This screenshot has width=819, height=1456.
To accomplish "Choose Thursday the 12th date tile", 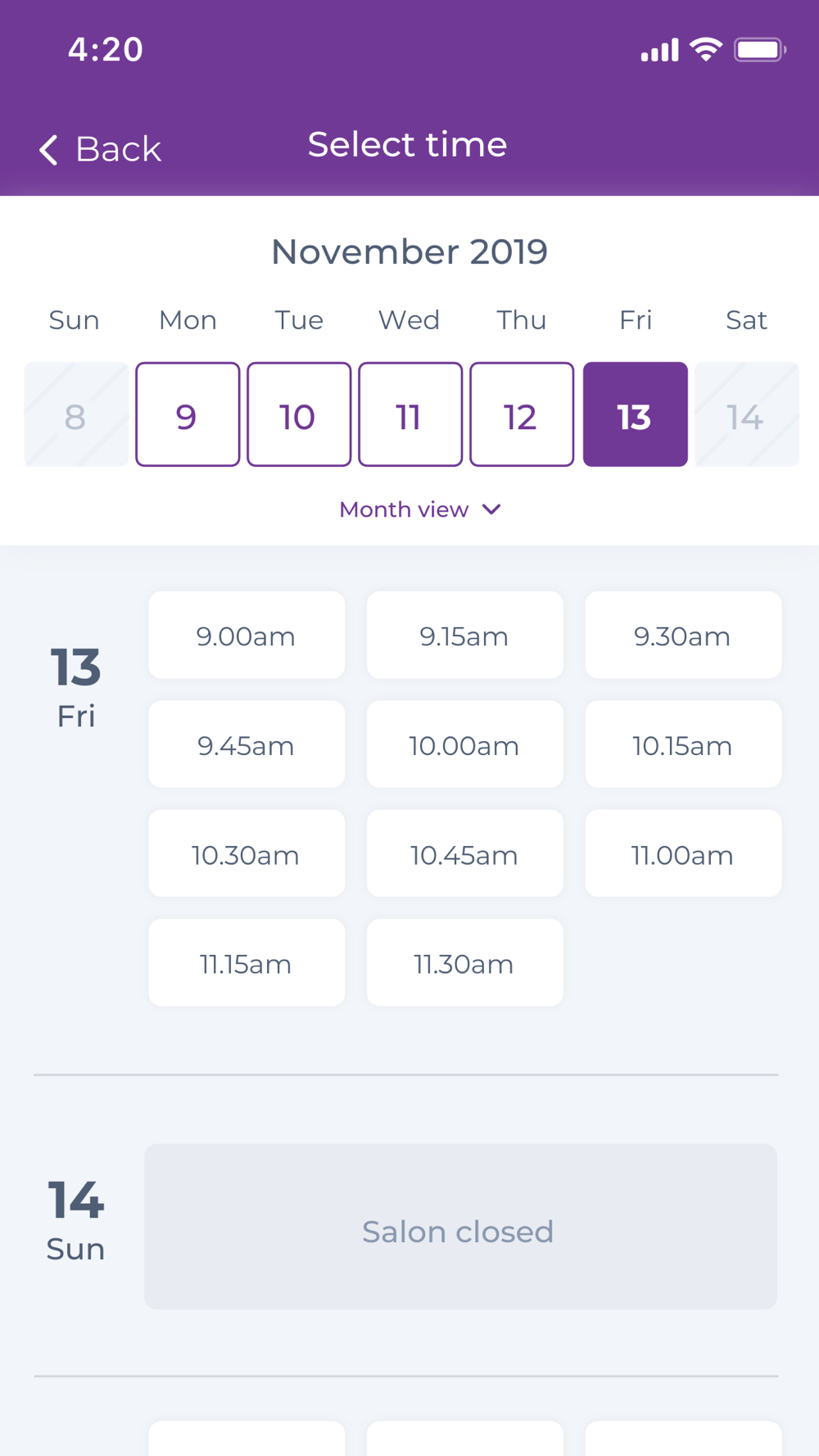I will tap(522, 415).
